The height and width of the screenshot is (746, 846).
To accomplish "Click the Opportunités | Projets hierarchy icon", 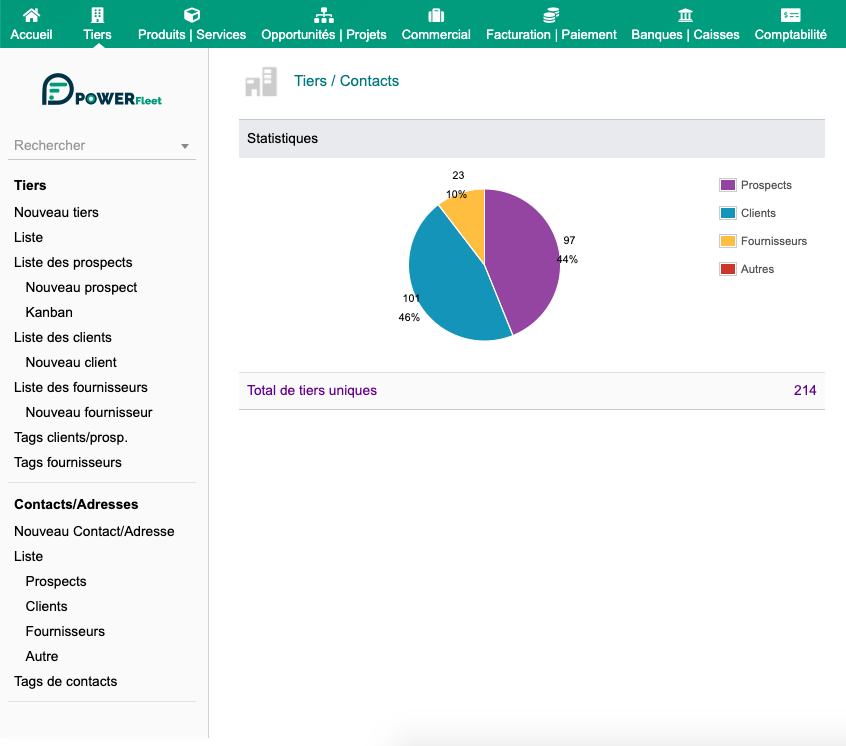I will 324,15.
